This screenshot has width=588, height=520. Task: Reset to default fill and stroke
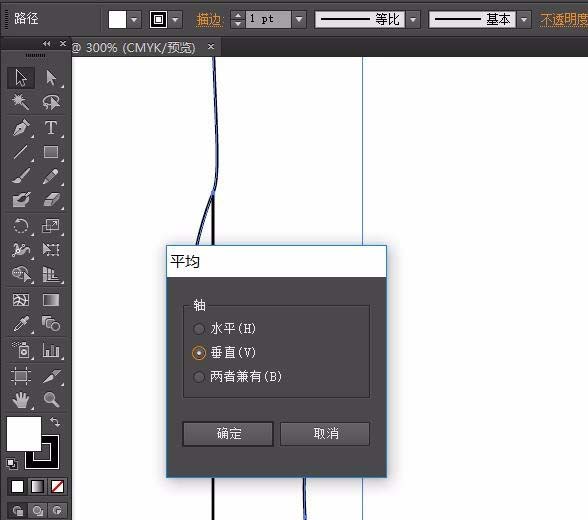pos(12,464)
